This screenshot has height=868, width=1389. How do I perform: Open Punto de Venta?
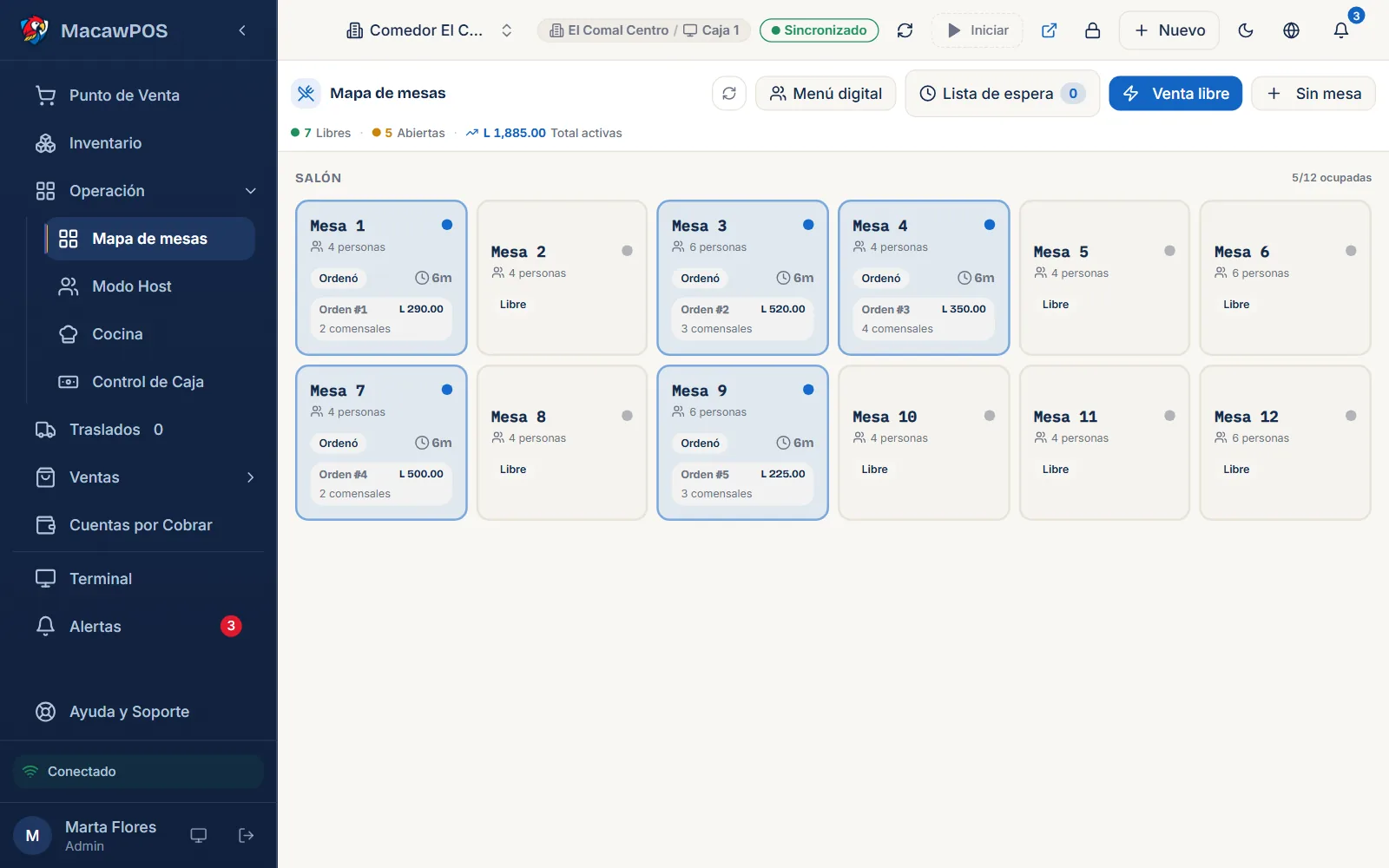[145, 95]
